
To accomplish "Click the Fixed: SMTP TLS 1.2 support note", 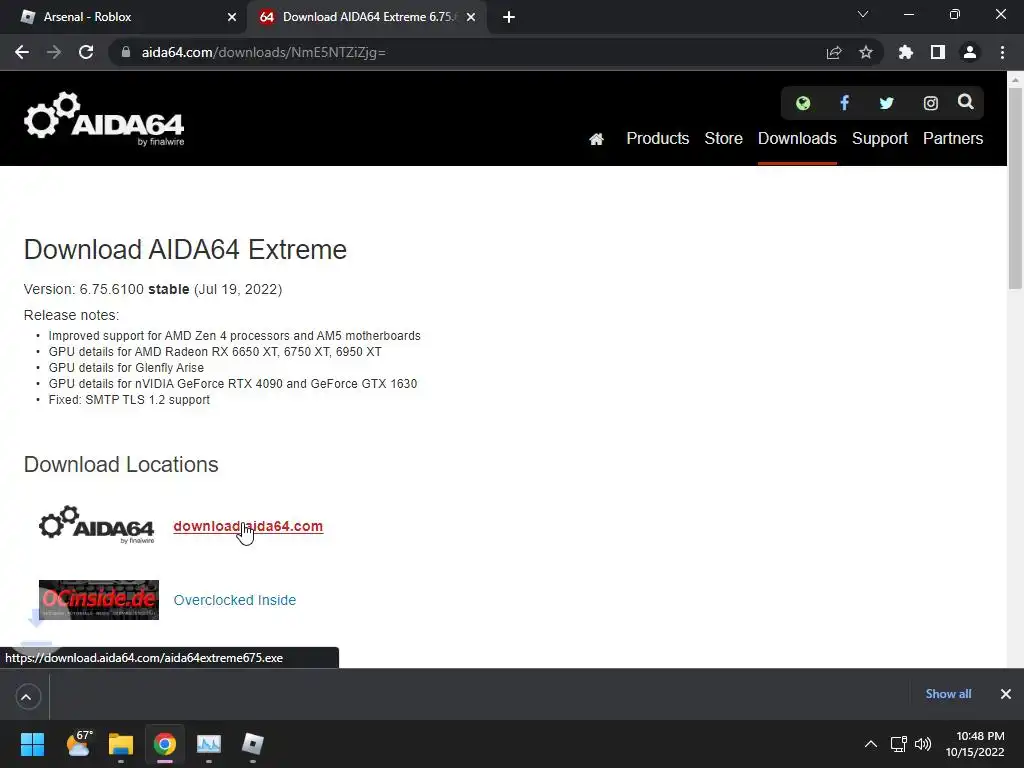I will pyautogui.click(x=129, y=400).
